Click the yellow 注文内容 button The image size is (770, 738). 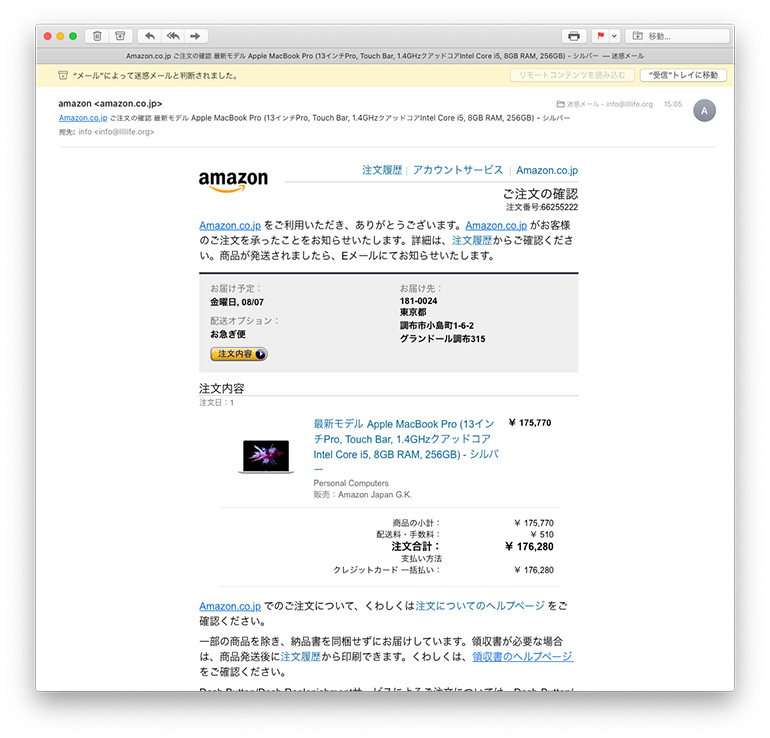(238, 354)
